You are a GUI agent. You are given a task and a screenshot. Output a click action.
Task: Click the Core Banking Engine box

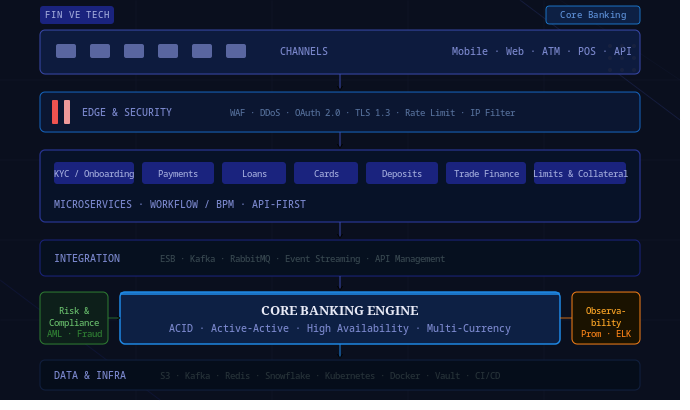click(x=340, y=318)
